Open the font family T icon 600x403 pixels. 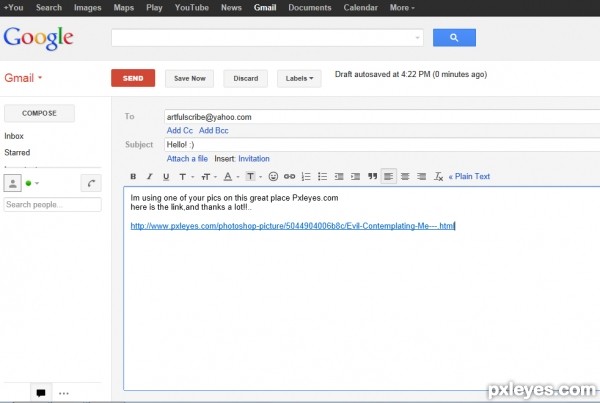[183, 176]
